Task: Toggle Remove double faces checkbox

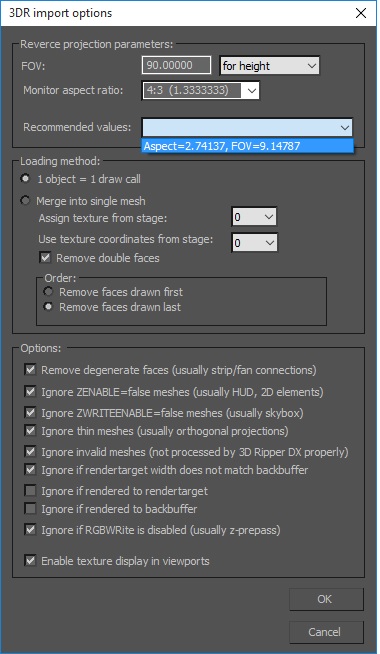Action: click(45, 257)
